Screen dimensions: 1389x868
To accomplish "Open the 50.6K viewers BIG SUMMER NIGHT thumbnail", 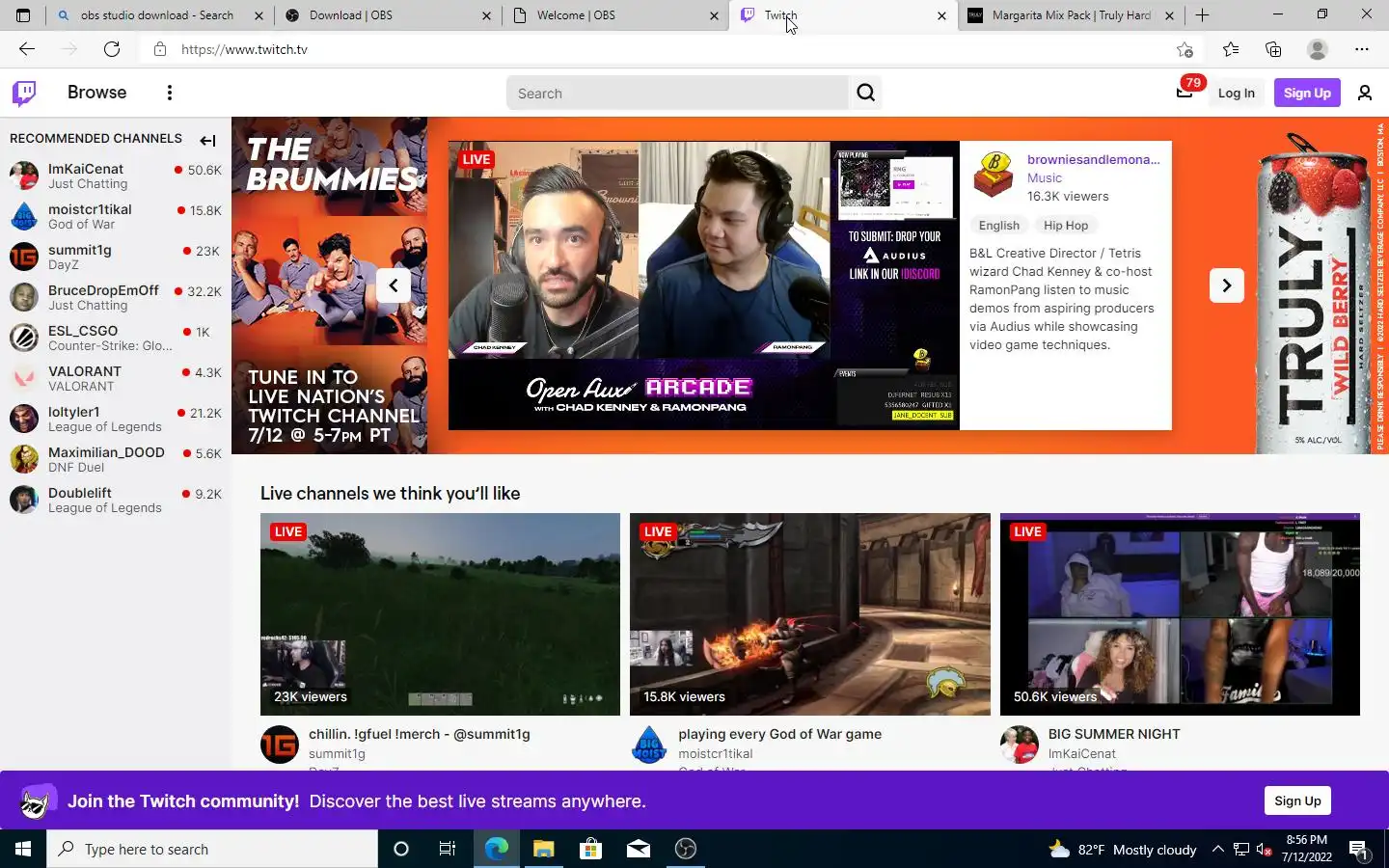I will [x=1180, y=614].
